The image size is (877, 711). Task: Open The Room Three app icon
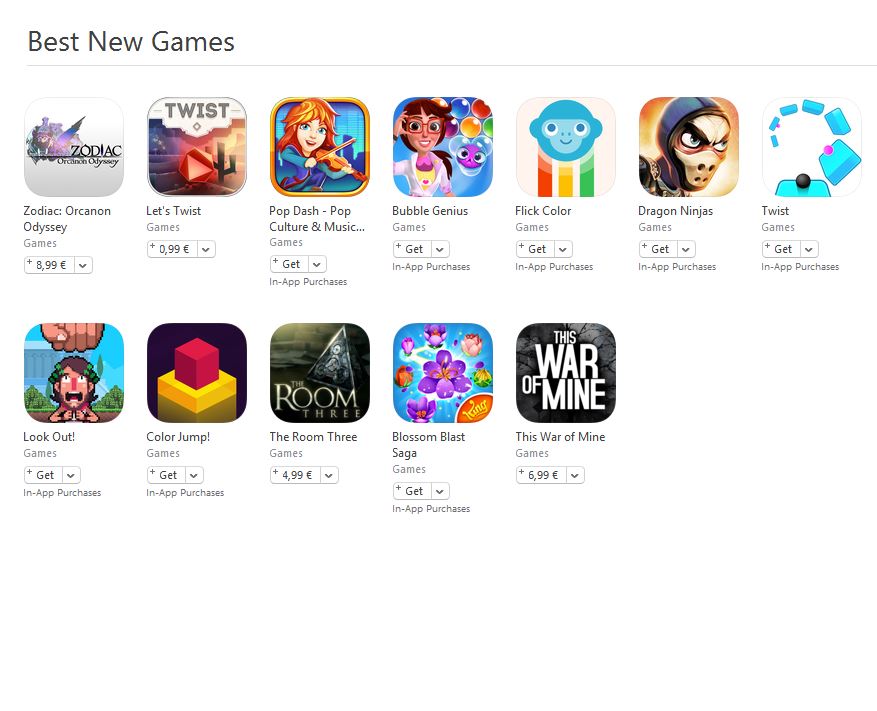[x=320, y=373]
